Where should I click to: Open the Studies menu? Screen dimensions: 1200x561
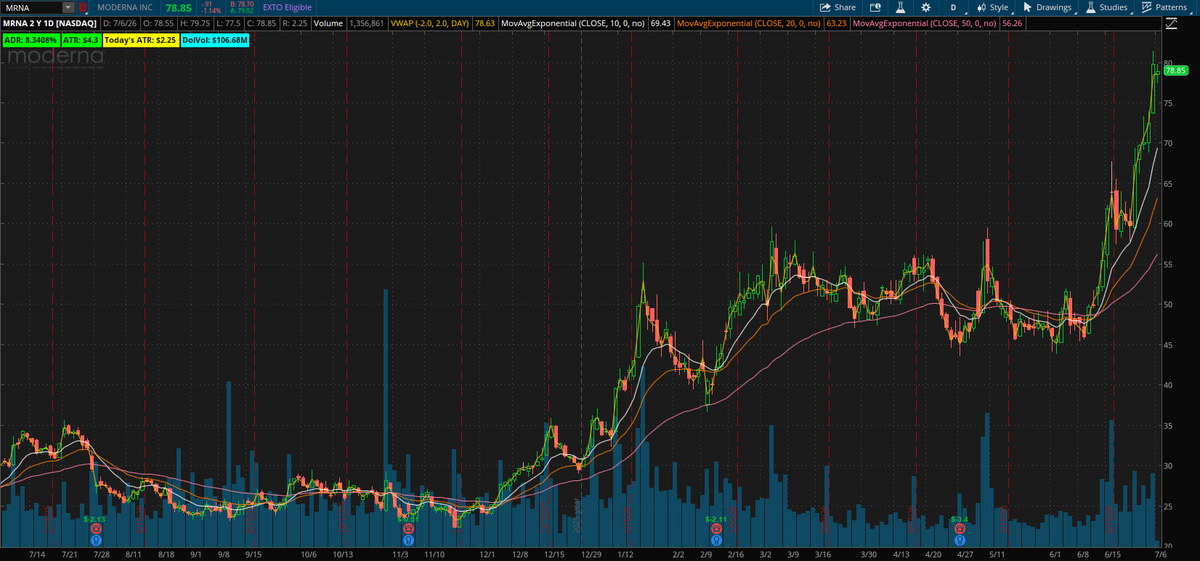tap(1107, 7)
